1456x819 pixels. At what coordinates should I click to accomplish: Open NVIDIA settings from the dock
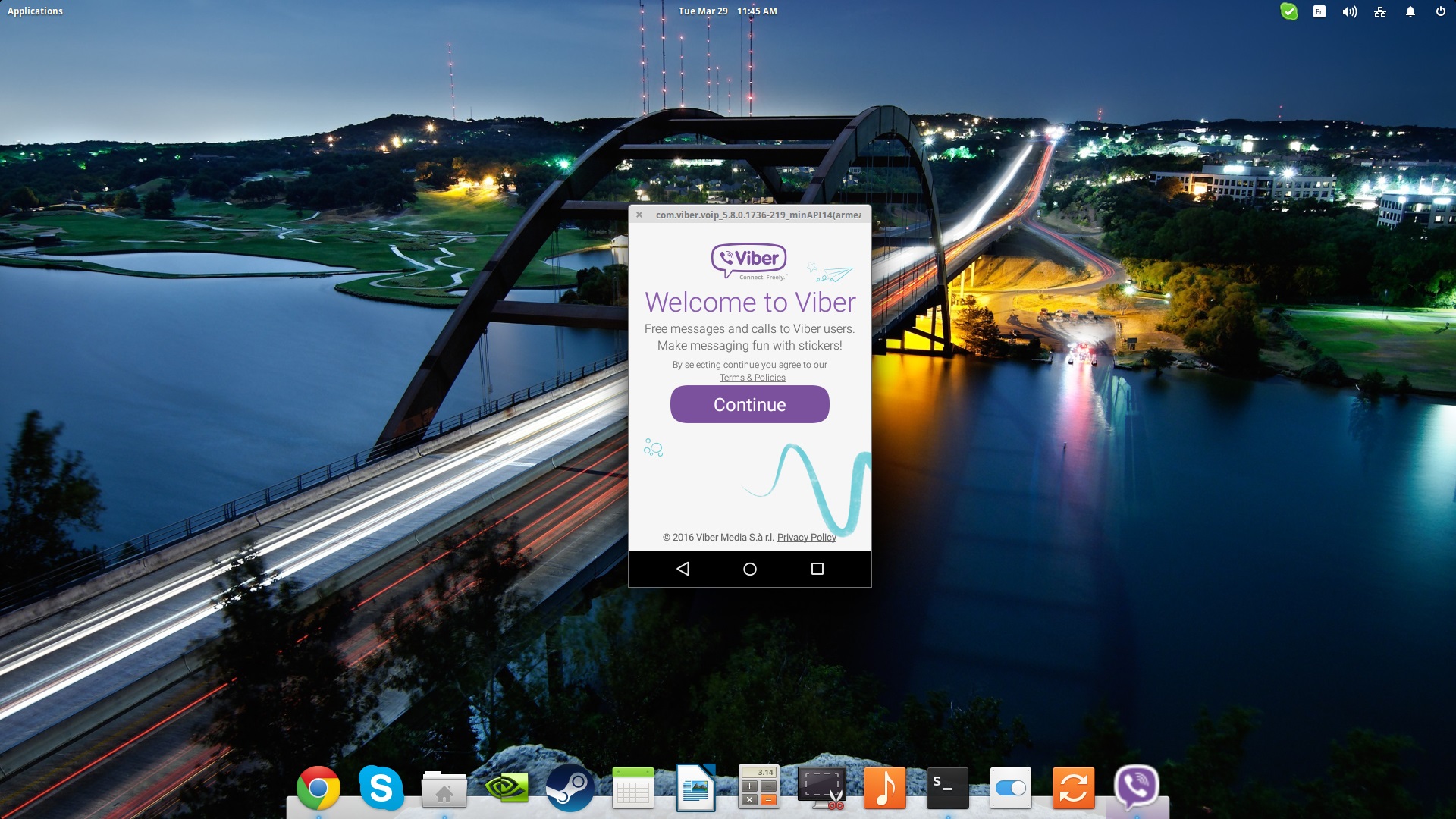pos(507,789)
